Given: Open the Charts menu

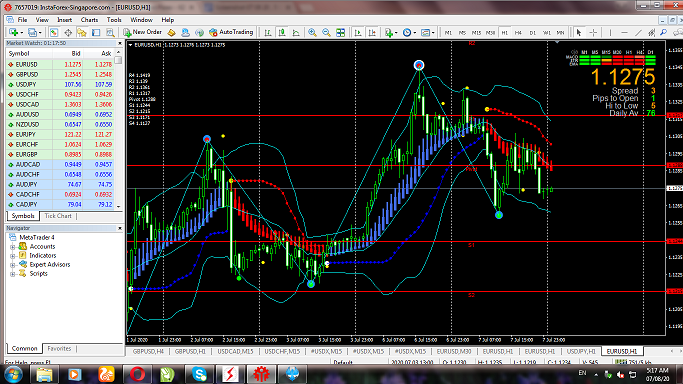Looking at the screenshot, I should click(x=89, y=20).
